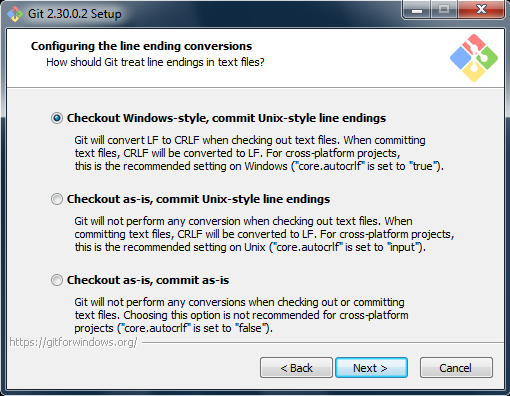Click the Git icon in title bar
This screenshot has height=396, width=510.
click(x=15, y=14)
